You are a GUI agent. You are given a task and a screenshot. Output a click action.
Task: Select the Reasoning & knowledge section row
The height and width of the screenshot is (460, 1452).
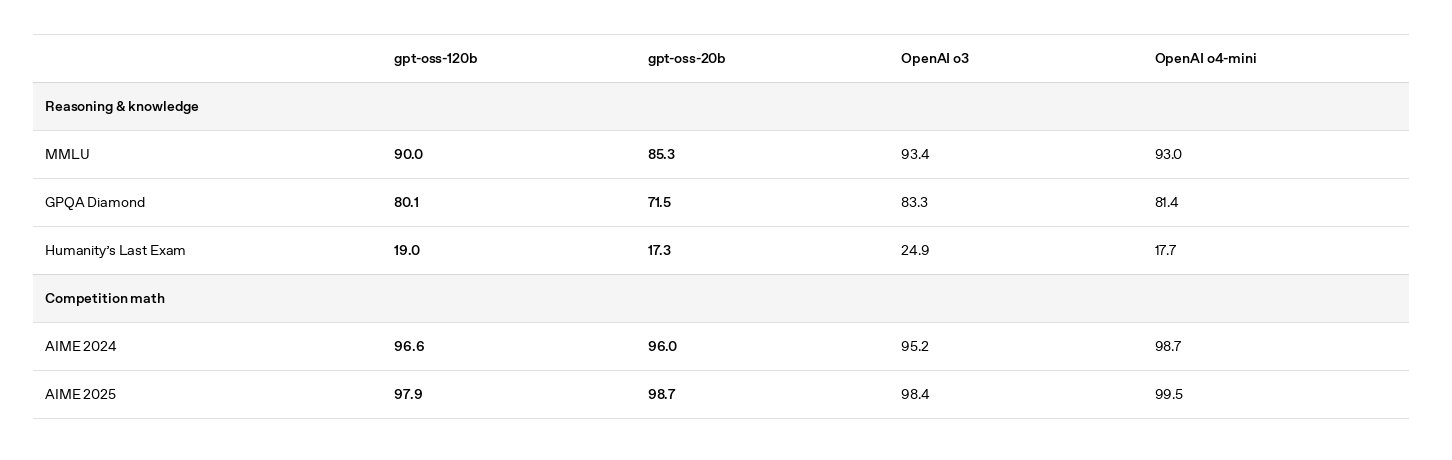click(721, 107)
